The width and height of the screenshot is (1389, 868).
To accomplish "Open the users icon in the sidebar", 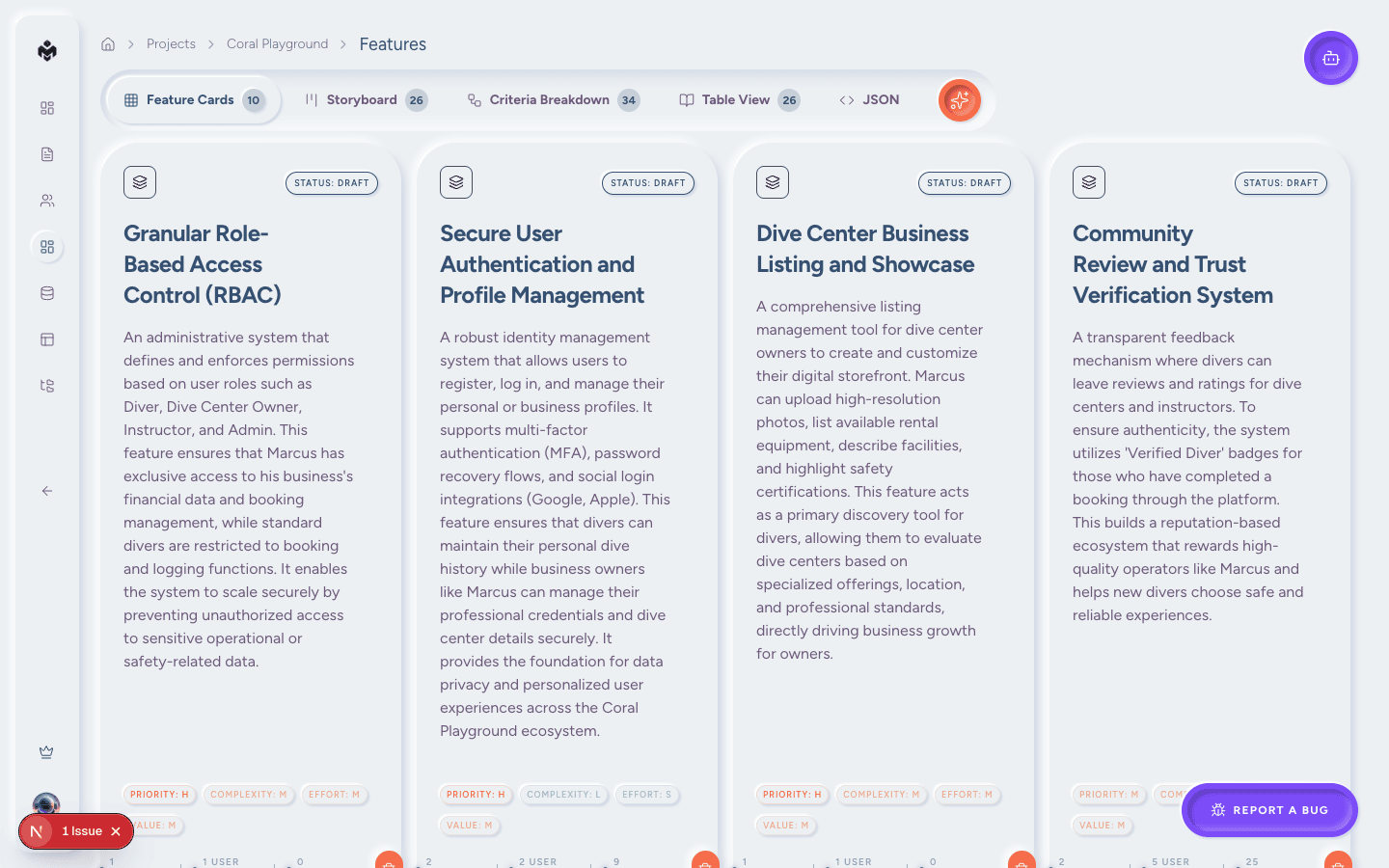I will tap(47, 201).
